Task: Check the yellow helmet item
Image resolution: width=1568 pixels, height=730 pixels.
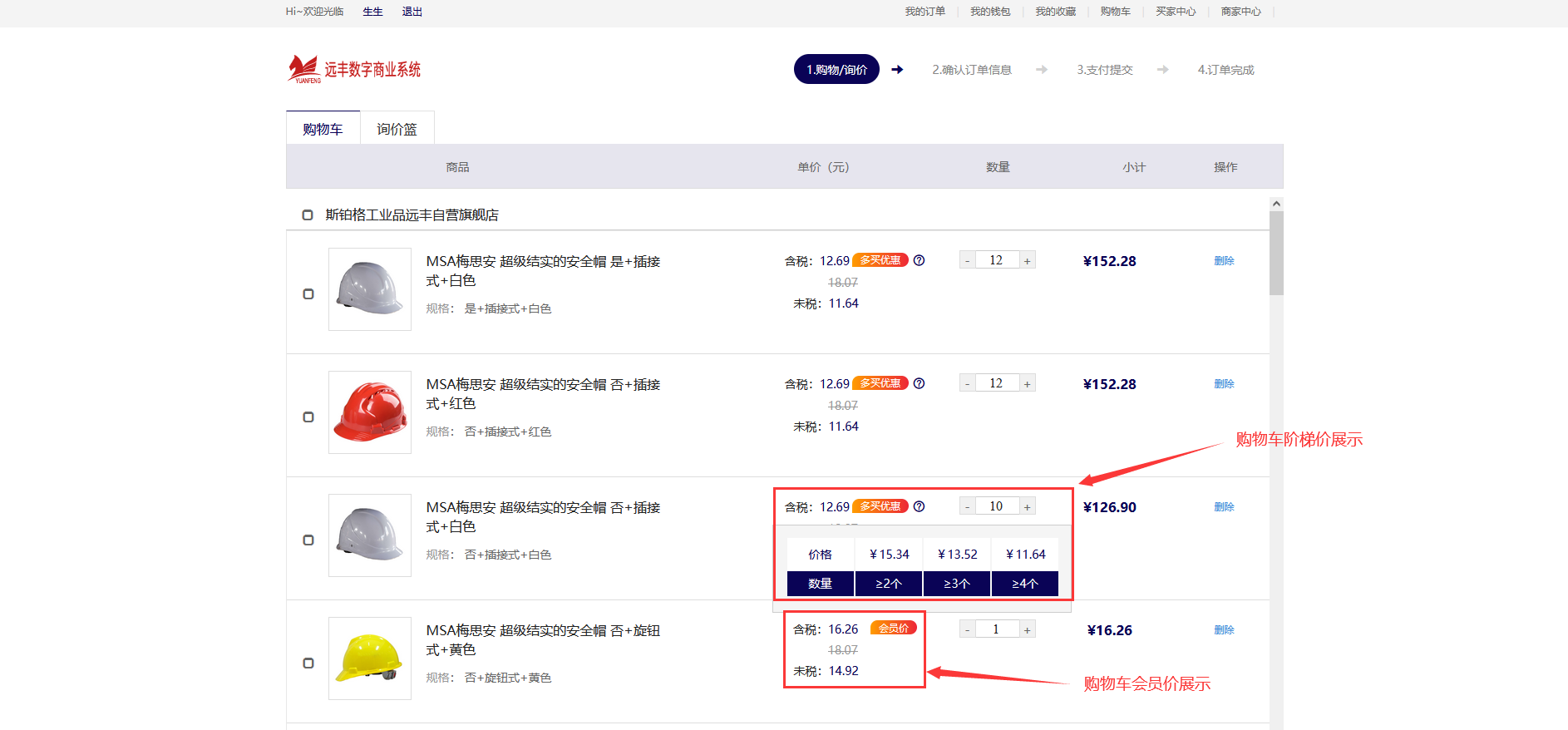Action: pyautogui.click(x=308, y=663)
